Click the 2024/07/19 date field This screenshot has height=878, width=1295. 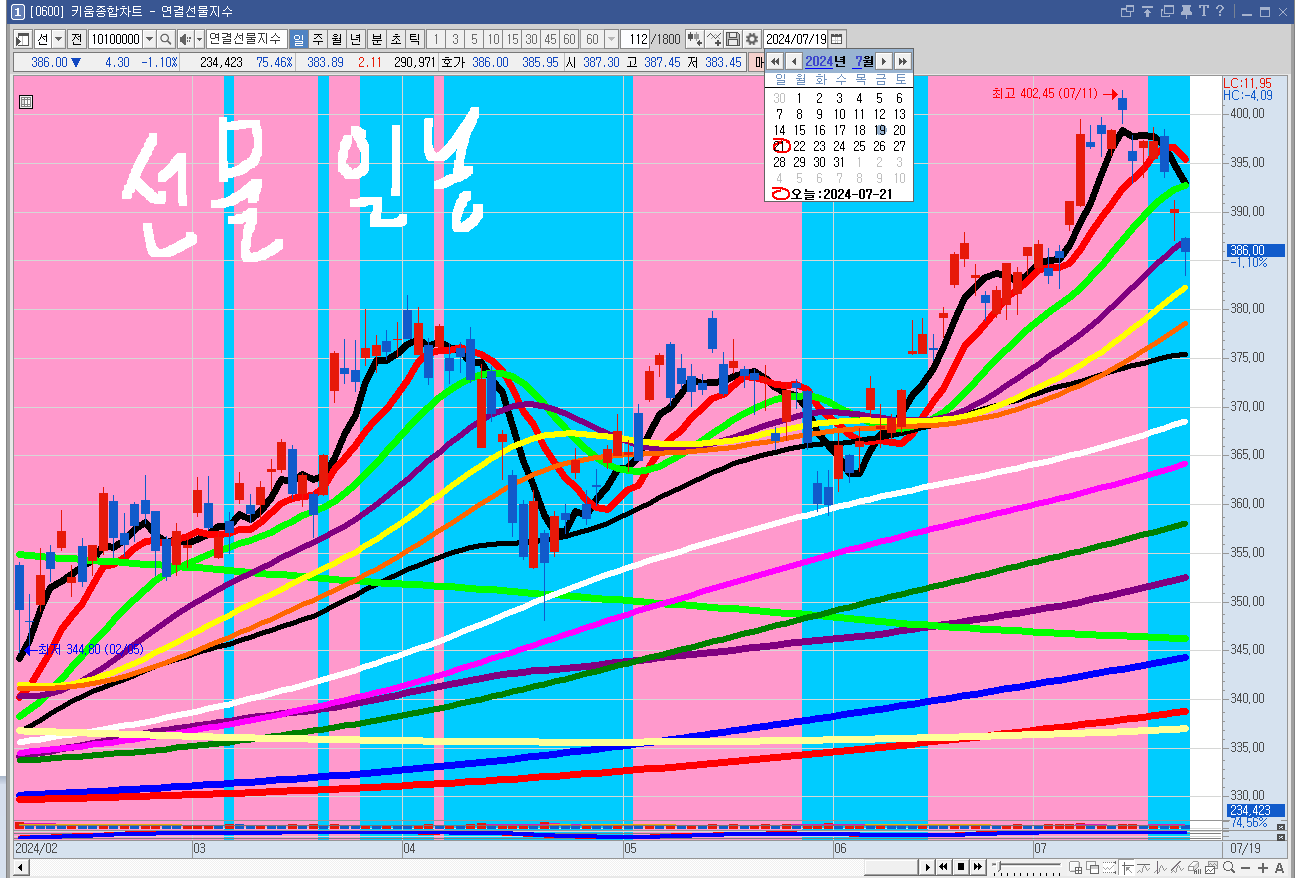(x=796, y=39)
